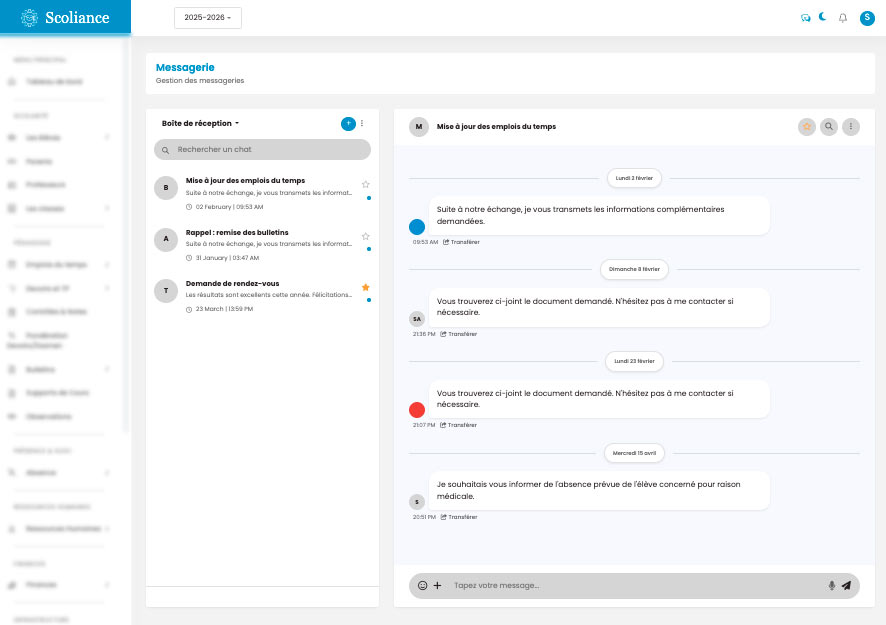This screenshot has height=625, width=886.
Task: Click the M avatar in the conversation header
Action: point(419,127)
